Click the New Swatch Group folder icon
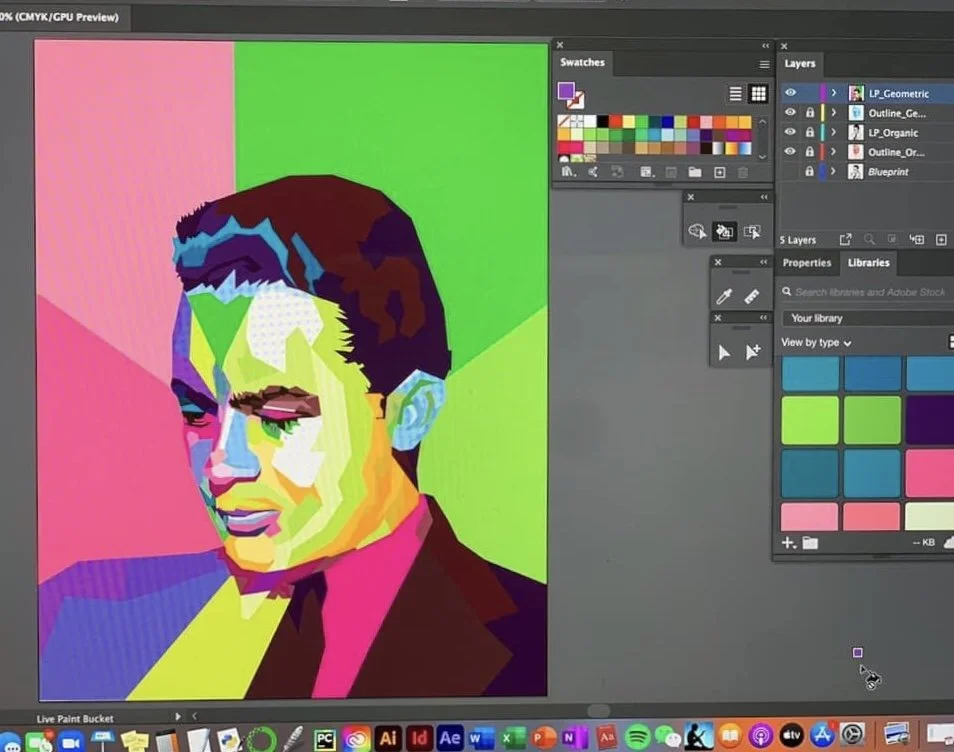The height and width of the screenshot is (752, 954). point(694,172)
